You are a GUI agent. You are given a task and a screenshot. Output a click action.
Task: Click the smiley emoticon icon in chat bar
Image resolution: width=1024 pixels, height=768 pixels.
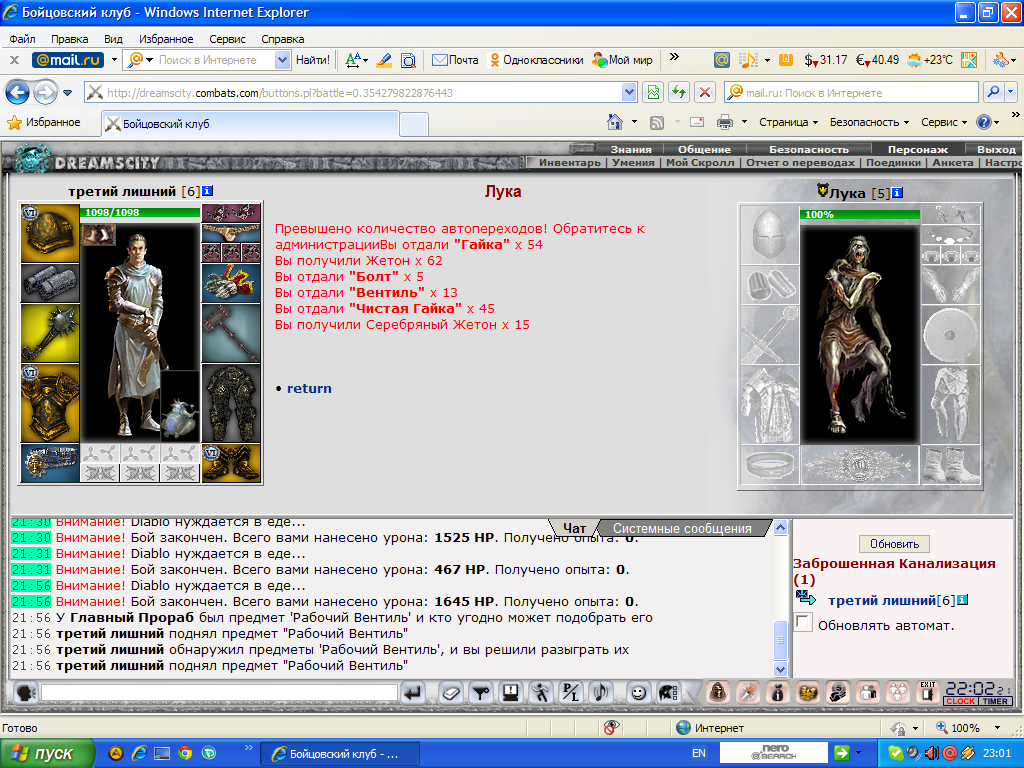click(638, 692)
